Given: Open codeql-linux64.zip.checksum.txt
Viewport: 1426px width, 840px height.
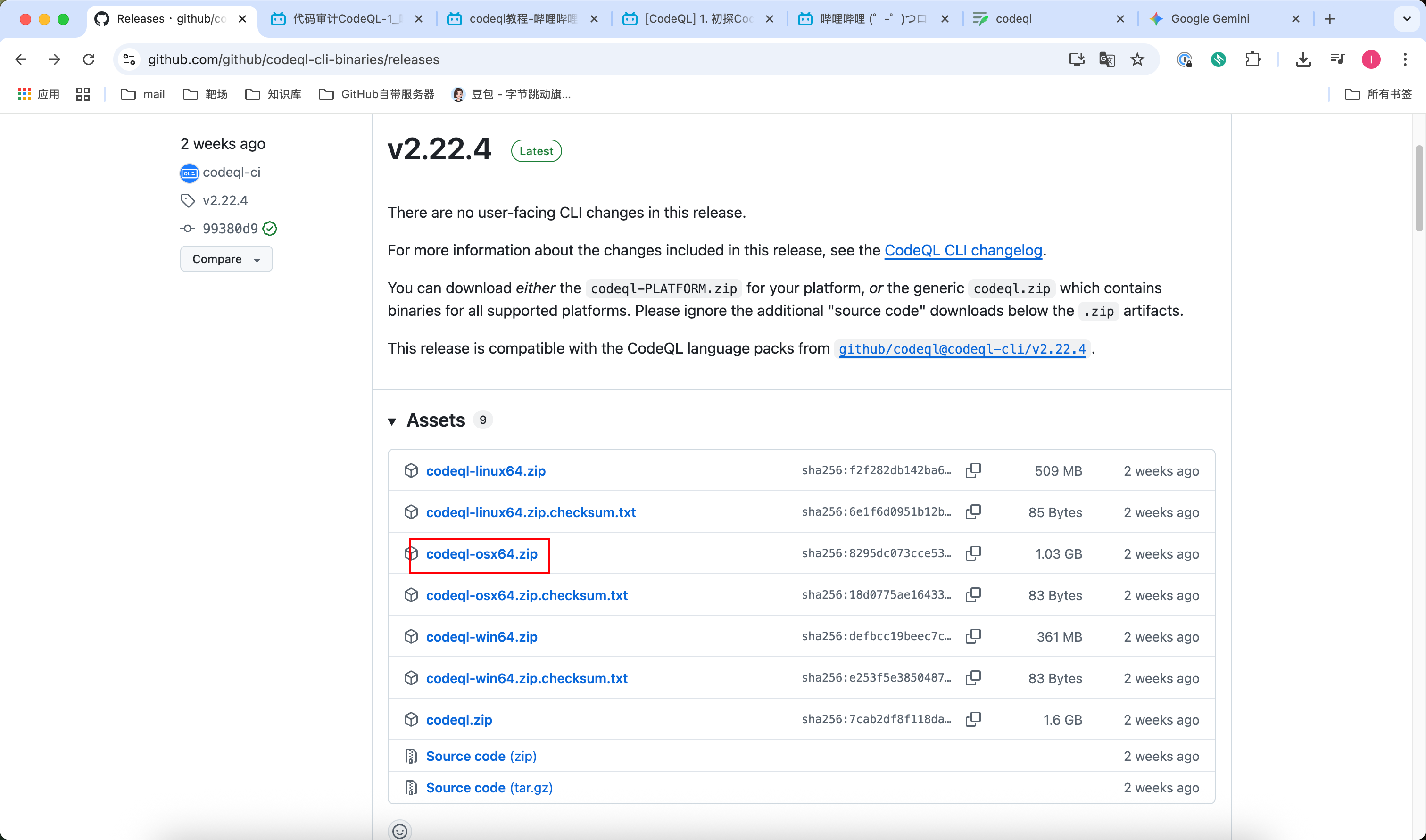Looking at the screenshot, I should 531,512.
